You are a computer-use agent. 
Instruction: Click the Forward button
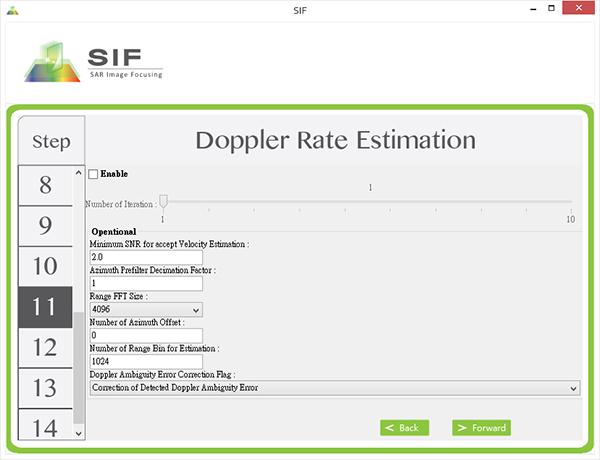[481, 428]
